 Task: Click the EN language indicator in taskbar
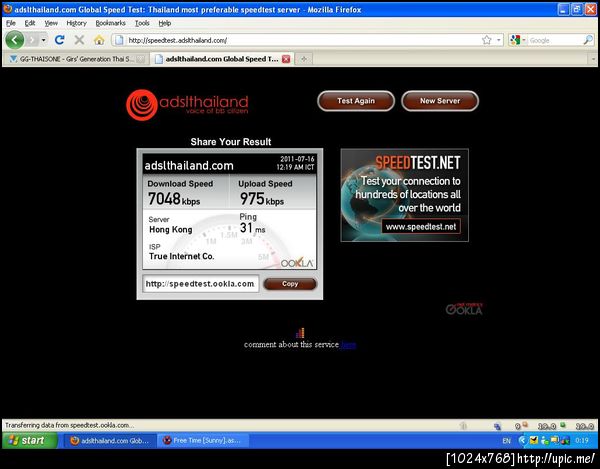(x=507, y=441)
